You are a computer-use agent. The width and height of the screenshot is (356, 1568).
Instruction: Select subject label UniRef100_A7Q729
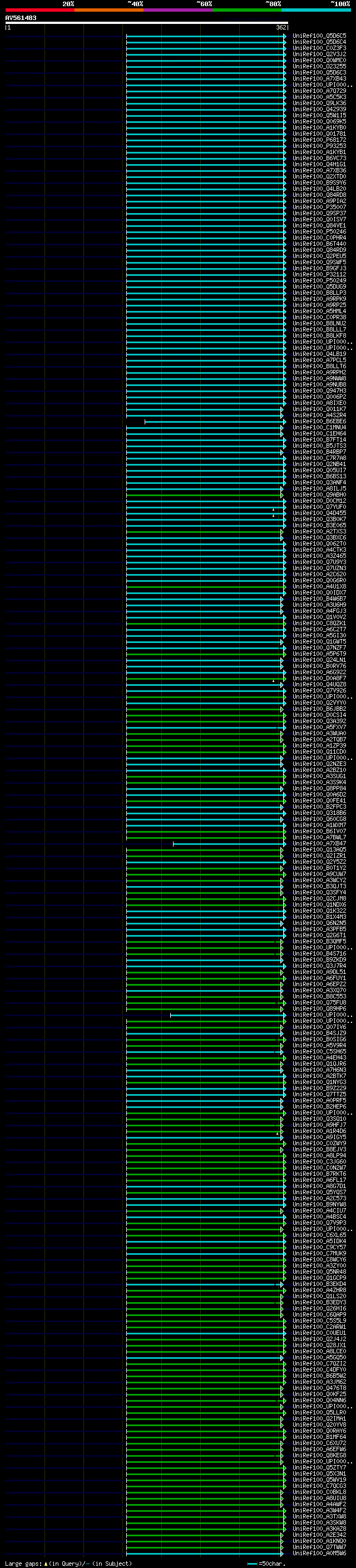click(319, 91)
